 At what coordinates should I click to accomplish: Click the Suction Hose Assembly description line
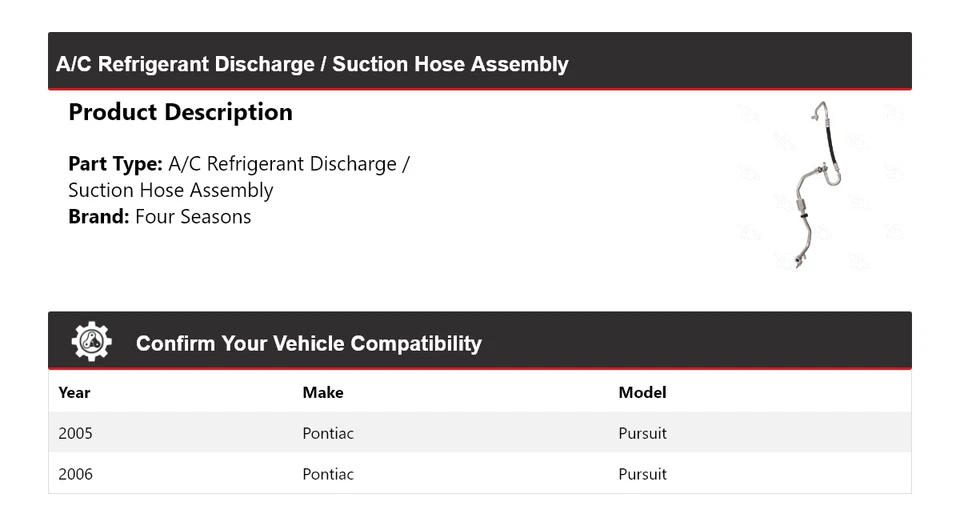pyautogui.click(x=171, y=190)
